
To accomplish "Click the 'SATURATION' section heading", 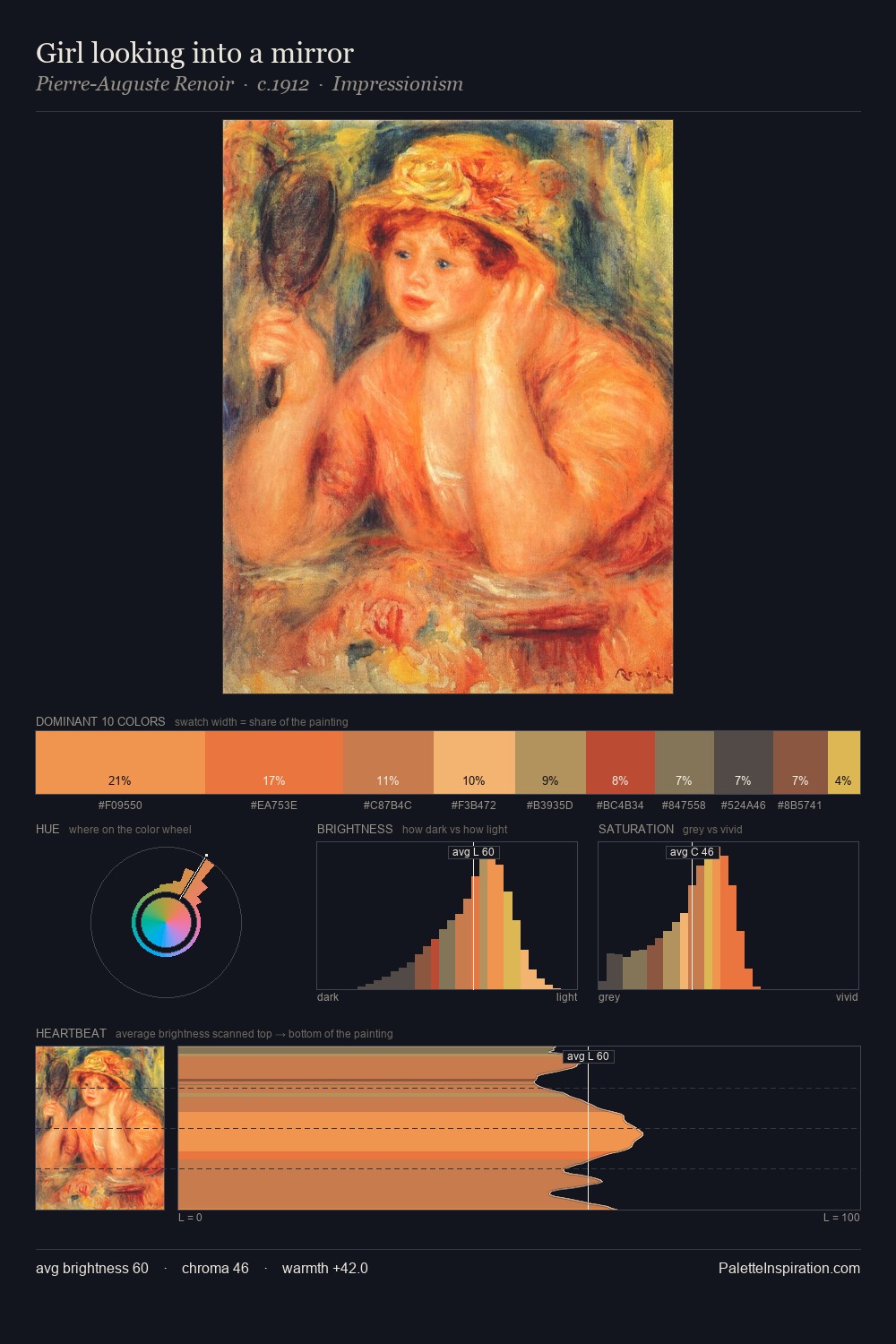I will point(636,829).
